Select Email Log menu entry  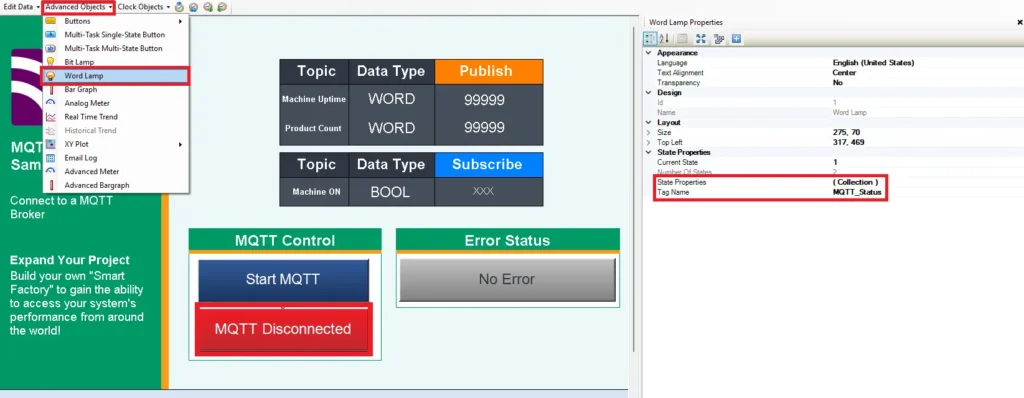tap(116, 158)
